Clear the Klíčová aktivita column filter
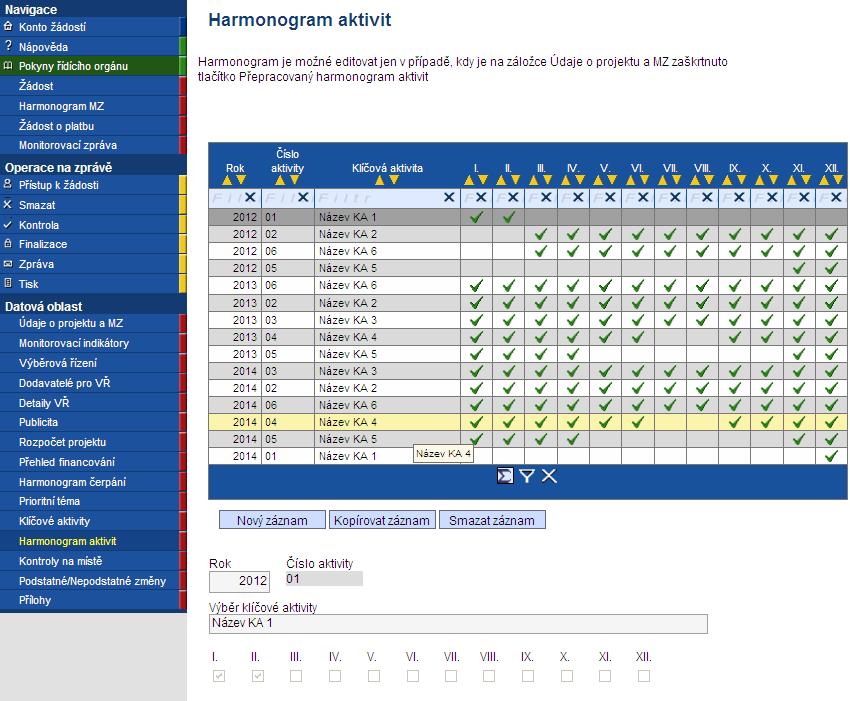The width and height of the screenshot is (850, 701). tap(449, 197)
